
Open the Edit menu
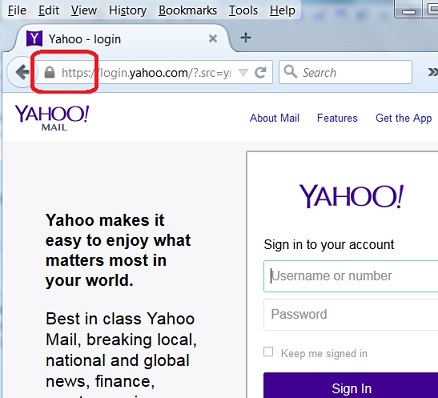coord(49,10)
